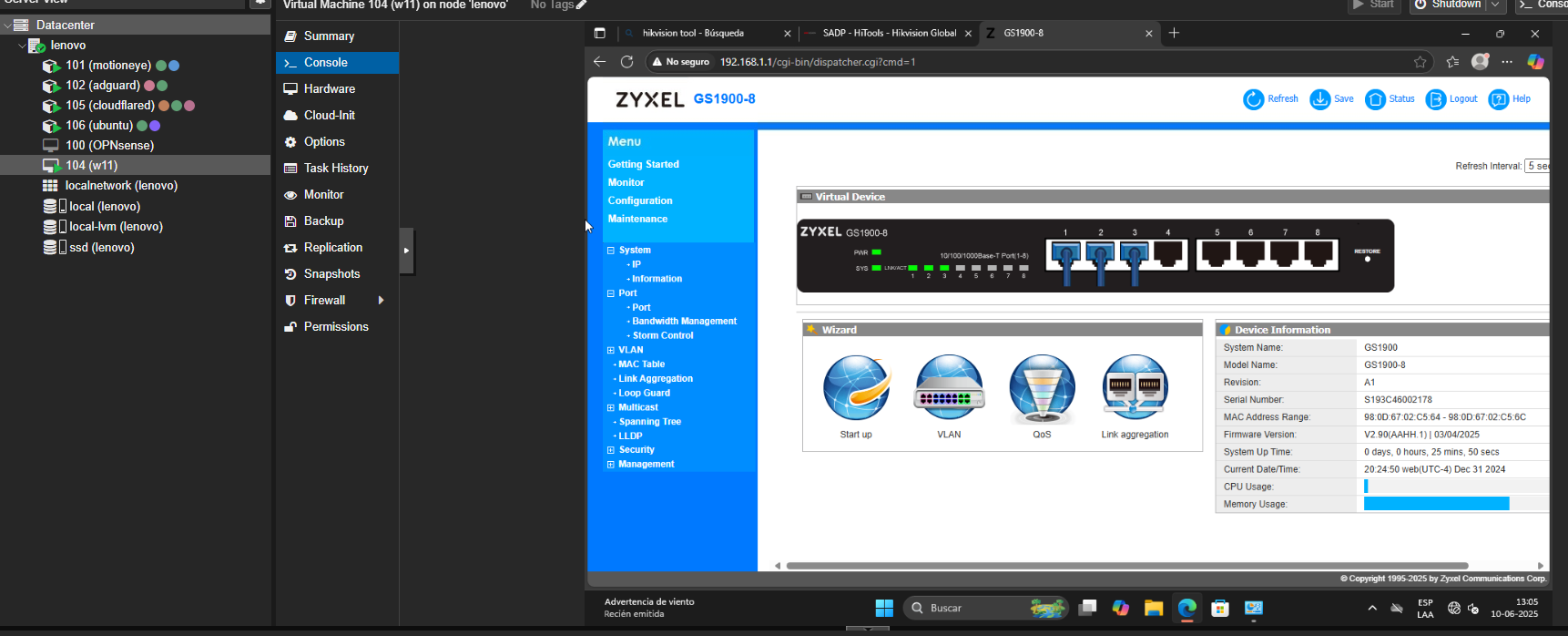Open a new browser tab
Image resolution: width=1568 pixels, height=636 pixels.
point(1174,33)
